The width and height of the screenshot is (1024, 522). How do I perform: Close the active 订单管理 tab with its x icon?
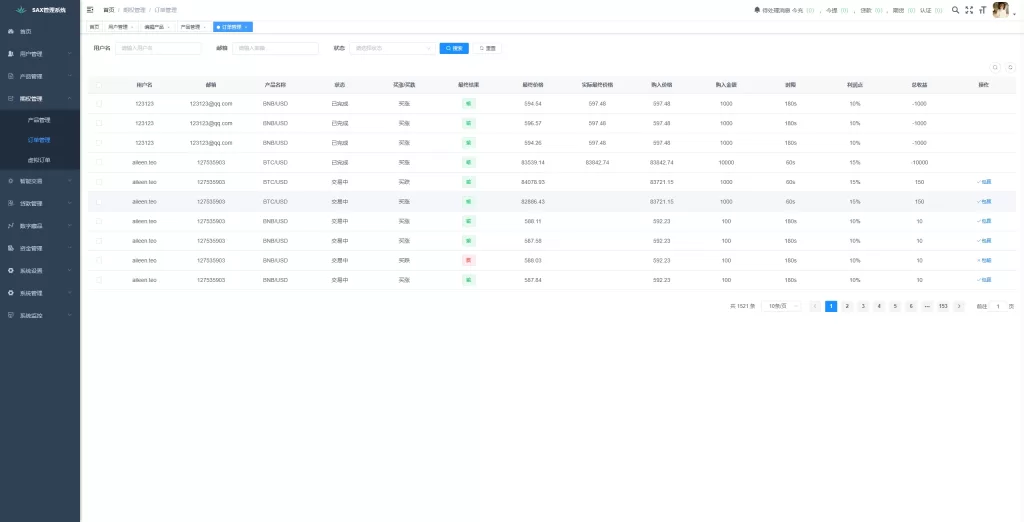click(246, 27)
